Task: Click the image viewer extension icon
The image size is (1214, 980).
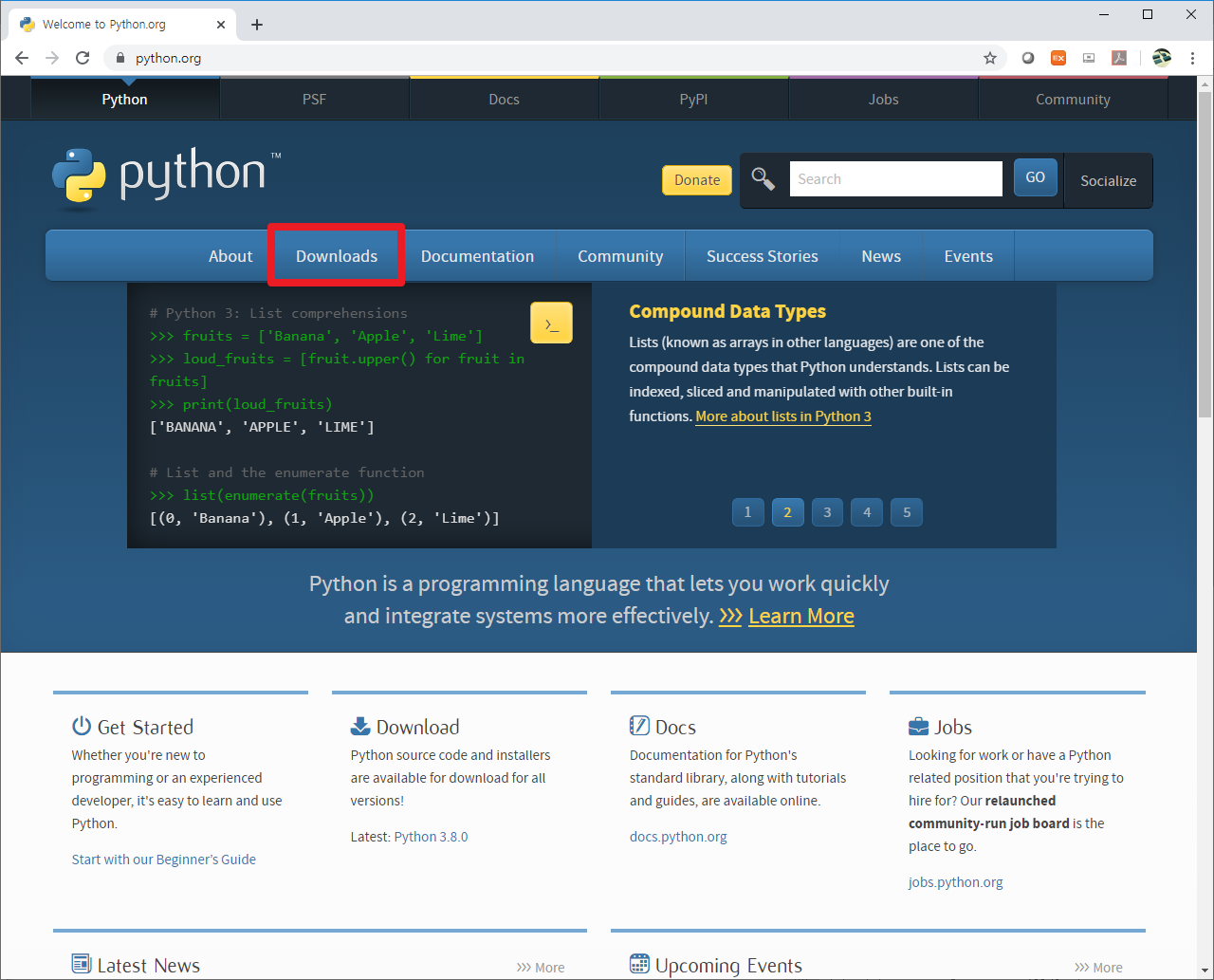Action: 1089,58
